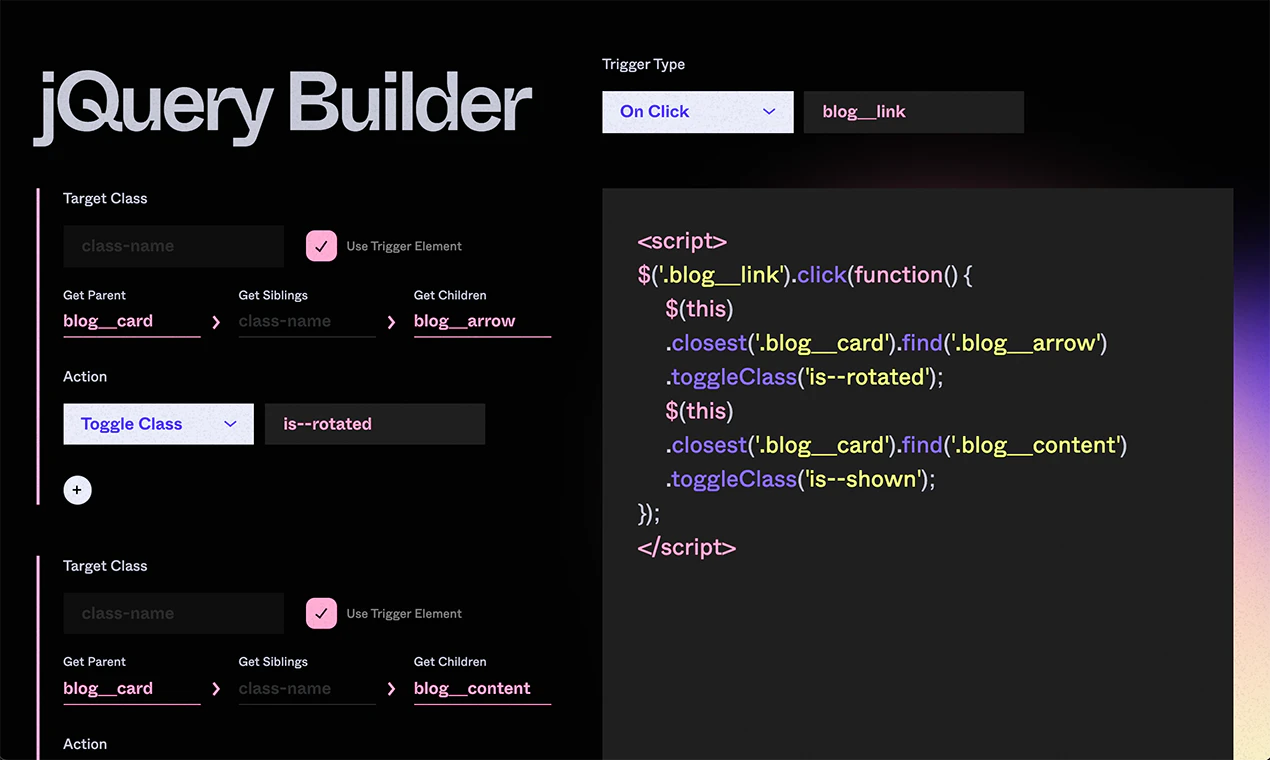
Task: Click the code line finding '.blog__content'
Action: (x=896, y=445)
